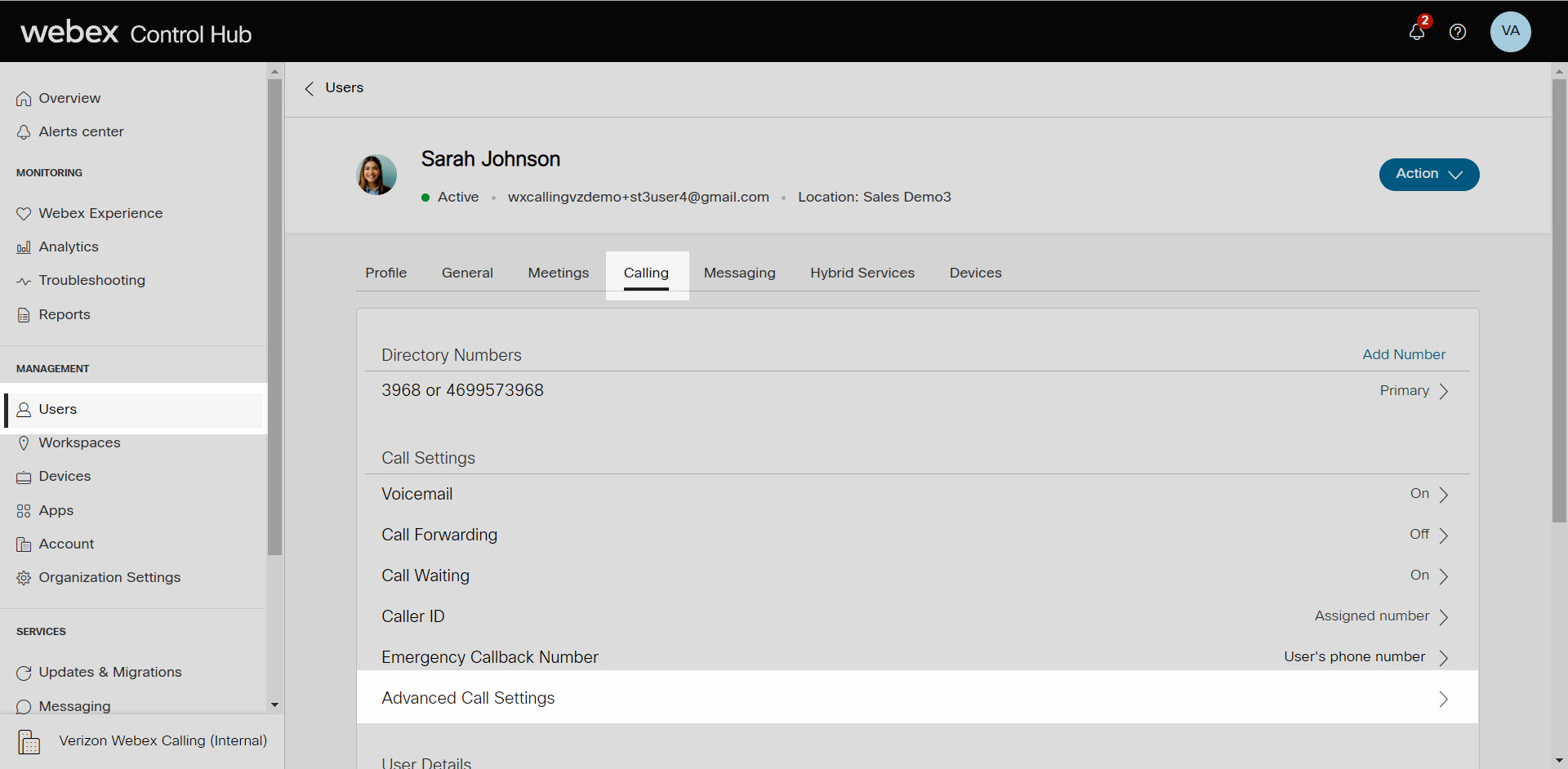Switch to the Hybrid Services tab
Screen dimensions: 1568x769
pyautogui.click(x=862, y=273)
